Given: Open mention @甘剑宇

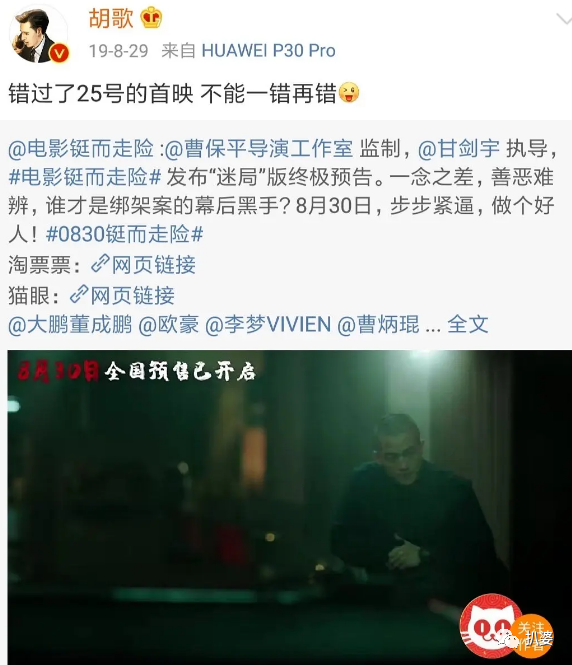Looking at the screenshot, I should (459, 149).
